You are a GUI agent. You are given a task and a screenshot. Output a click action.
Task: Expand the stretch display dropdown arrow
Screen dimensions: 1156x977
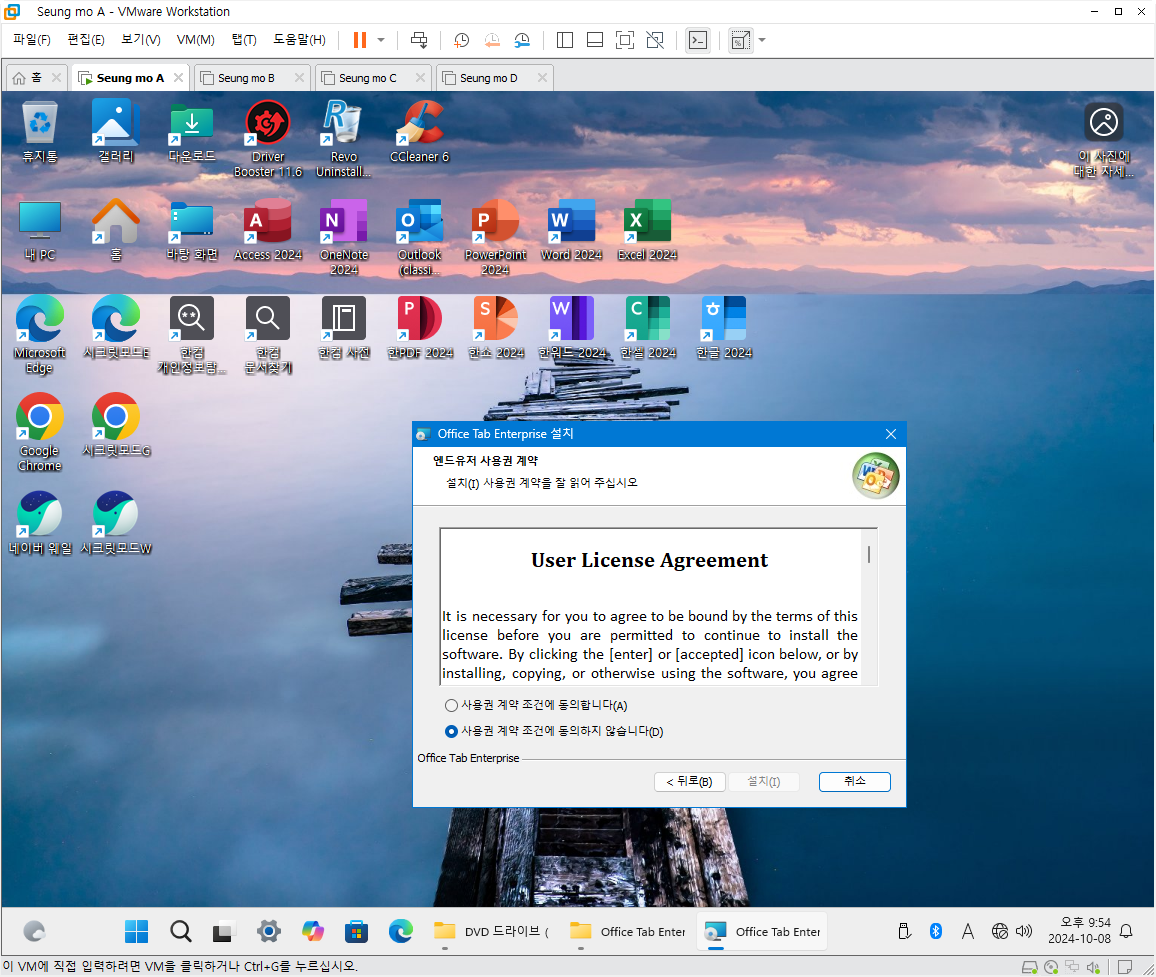click(x=762, y=40)
